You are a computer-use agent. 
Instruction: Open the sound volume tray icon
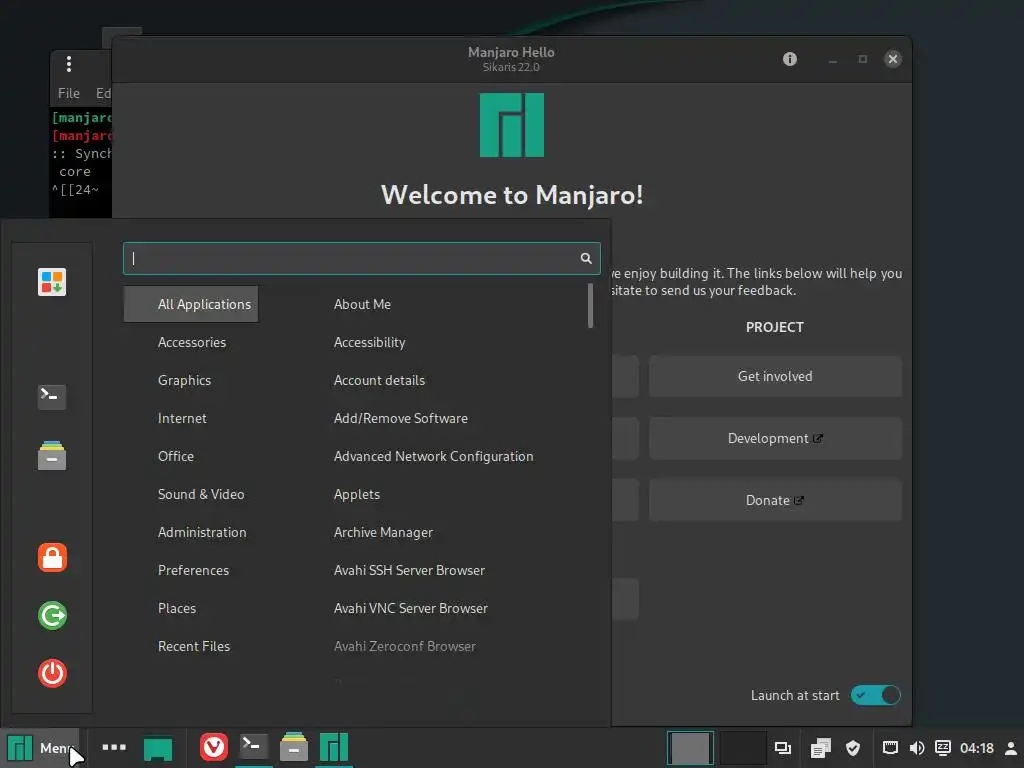pyautogui.click(x=917, y=748)
